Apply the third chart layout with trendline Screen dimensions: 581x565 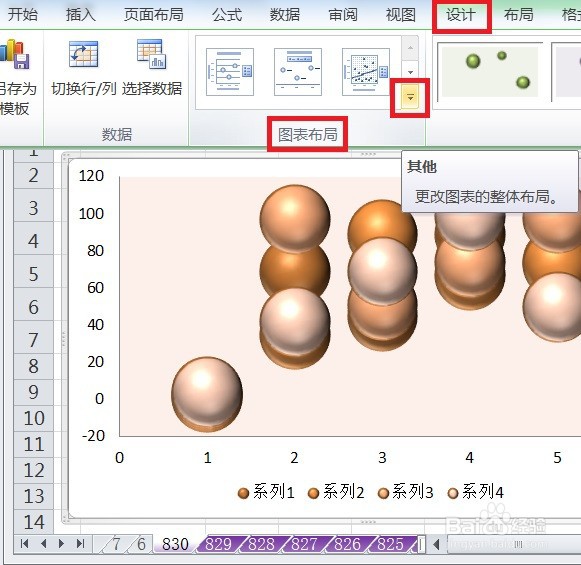[x=366, y=72]
